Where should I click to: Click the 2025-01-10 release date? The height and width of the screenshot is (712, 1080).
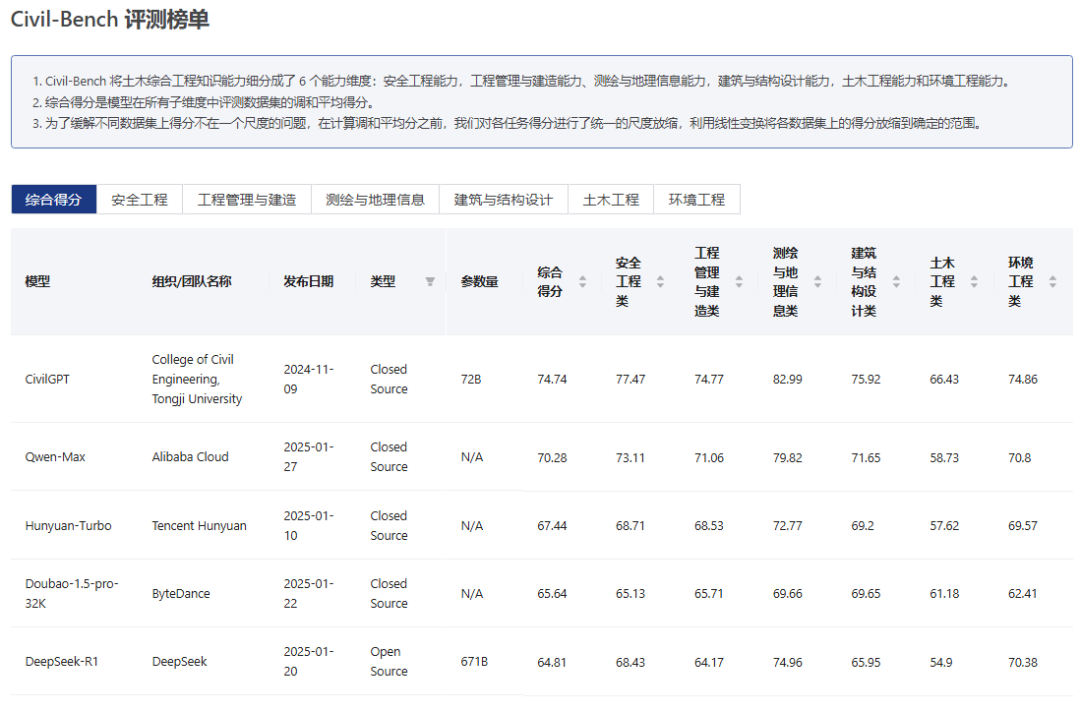click(x=309, y=526)
